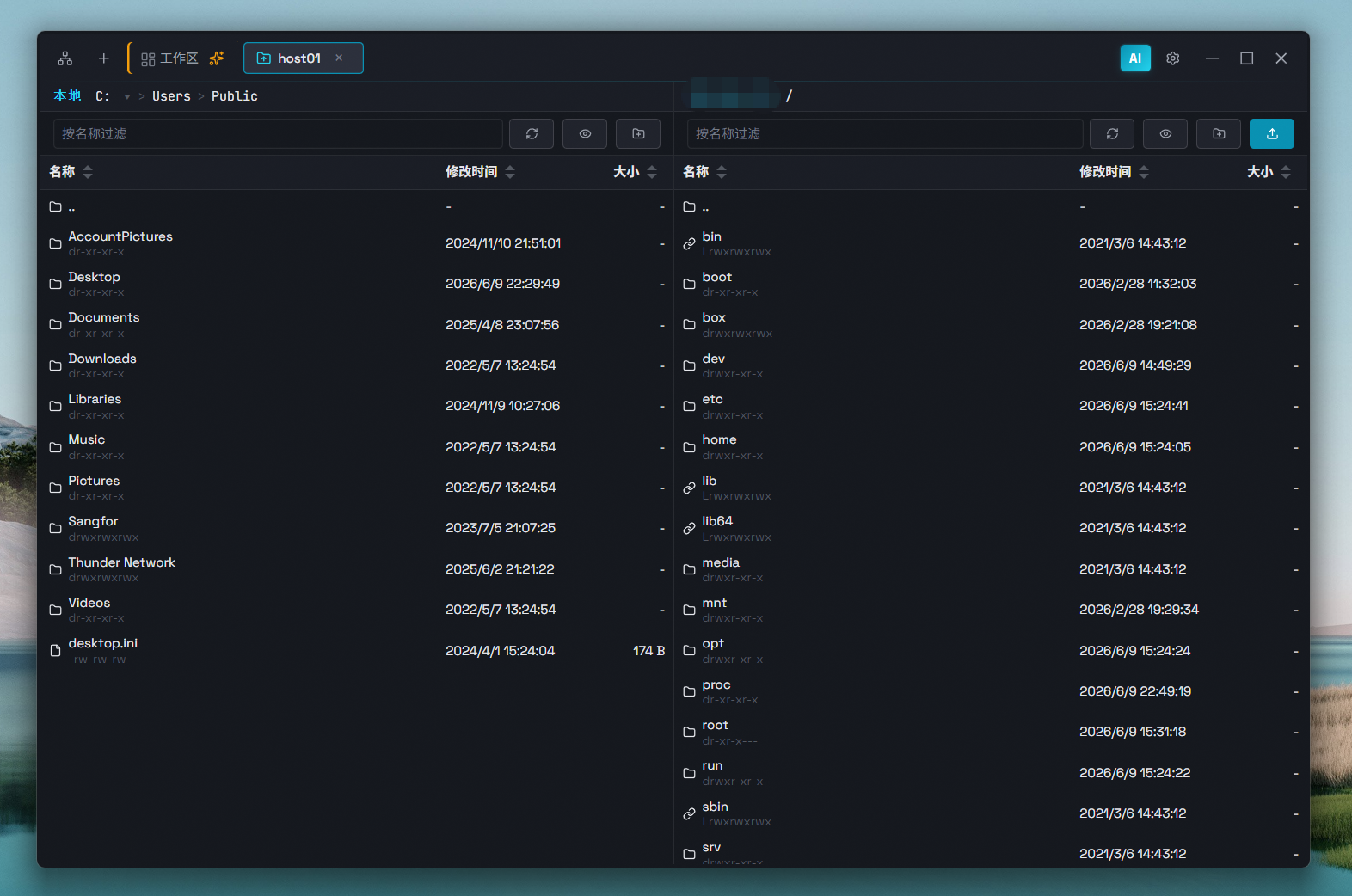
Task: Create a new folder in the local pane
Action: tap(638, 134)
